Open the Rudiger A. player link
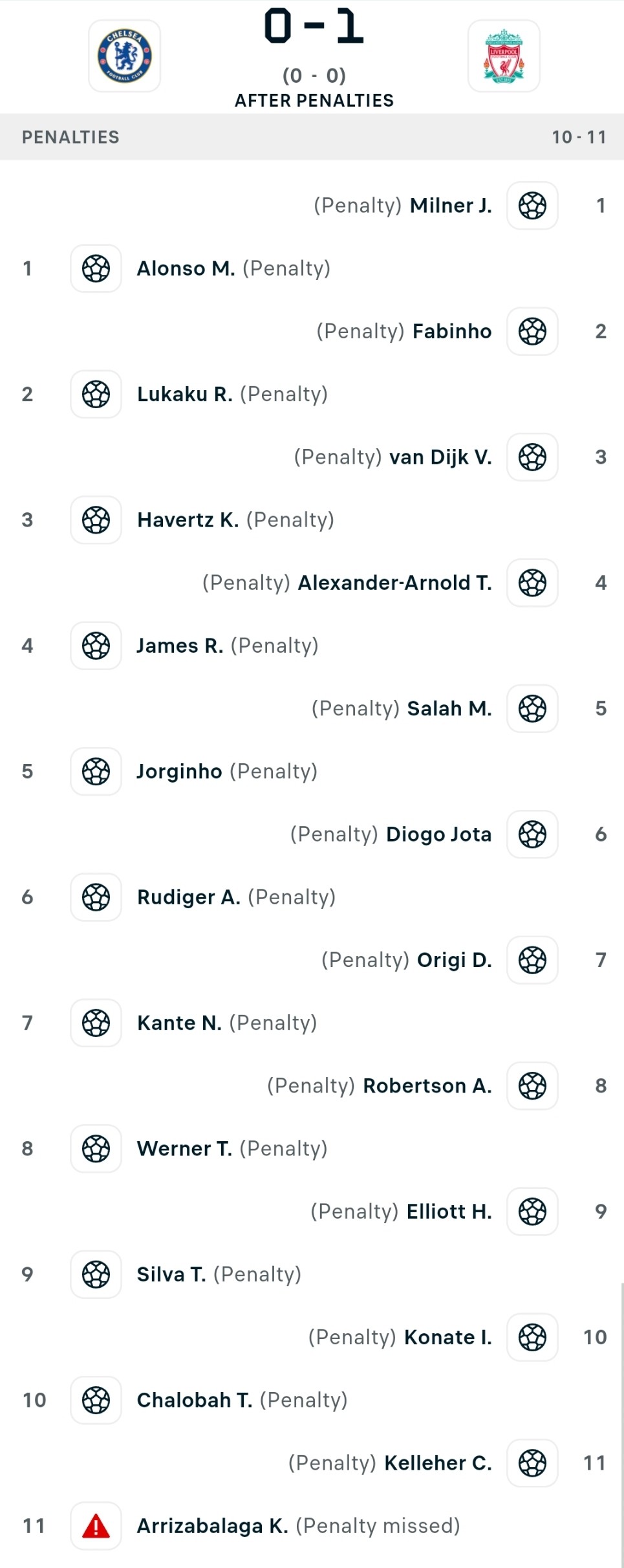The height and width of the screenshot is (1568, 624). (189, 897)
